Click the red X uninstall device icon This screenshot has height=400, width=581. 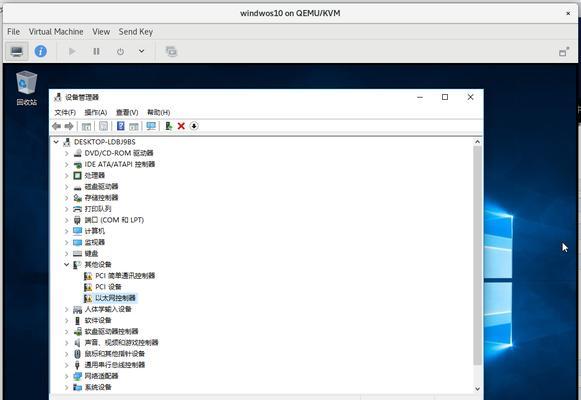[x=181, y=126]
